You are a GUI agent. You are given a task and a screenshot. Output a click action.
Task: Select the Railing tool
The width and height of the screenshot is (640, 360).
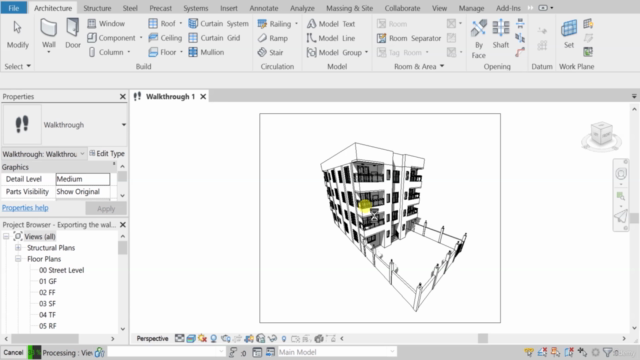pos(274,24)
